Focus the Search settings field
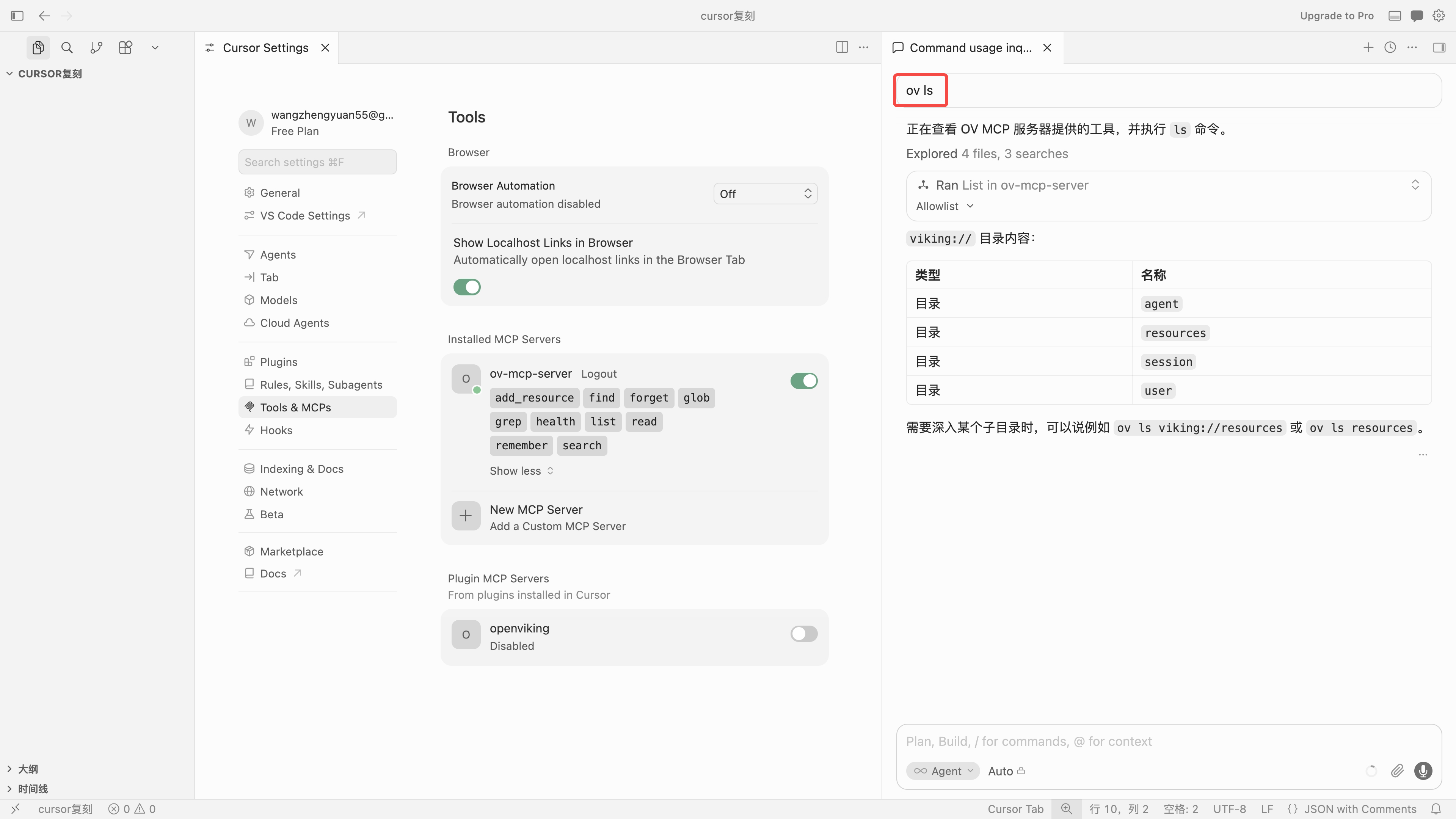The width and height of the screenshot is (1456, 819). point(317,162)
